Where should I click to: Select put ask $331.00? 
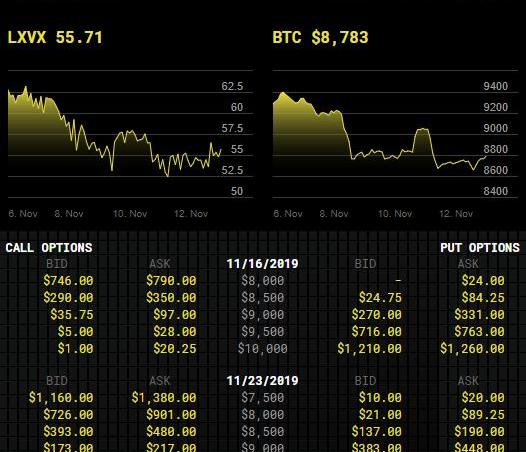click(x=479, y=315)
